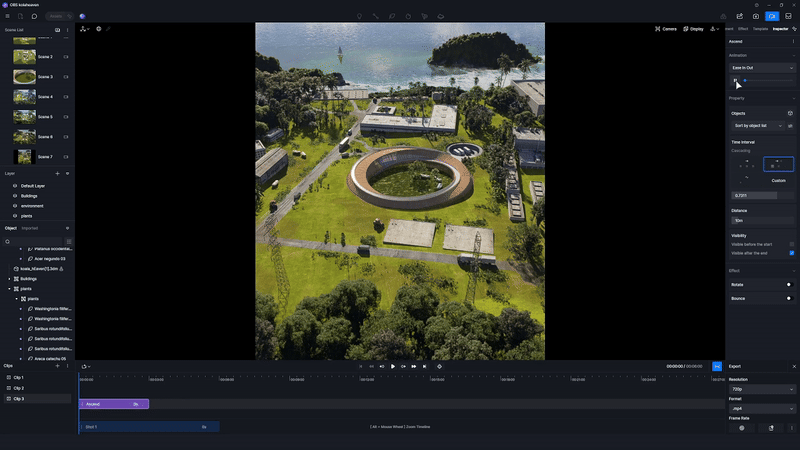Open Sort by object list dropdown

click(x=758, y=126)
